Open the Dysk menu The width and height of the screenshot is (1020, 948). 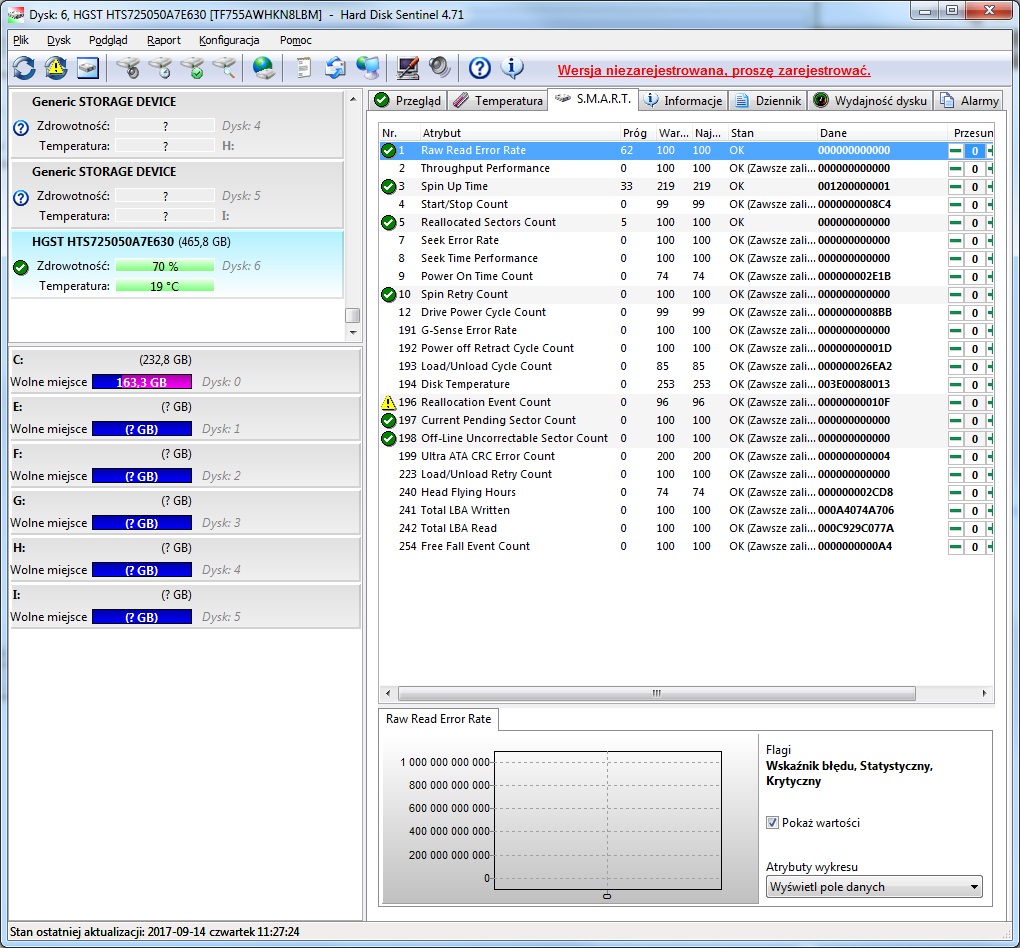(59, 40)
